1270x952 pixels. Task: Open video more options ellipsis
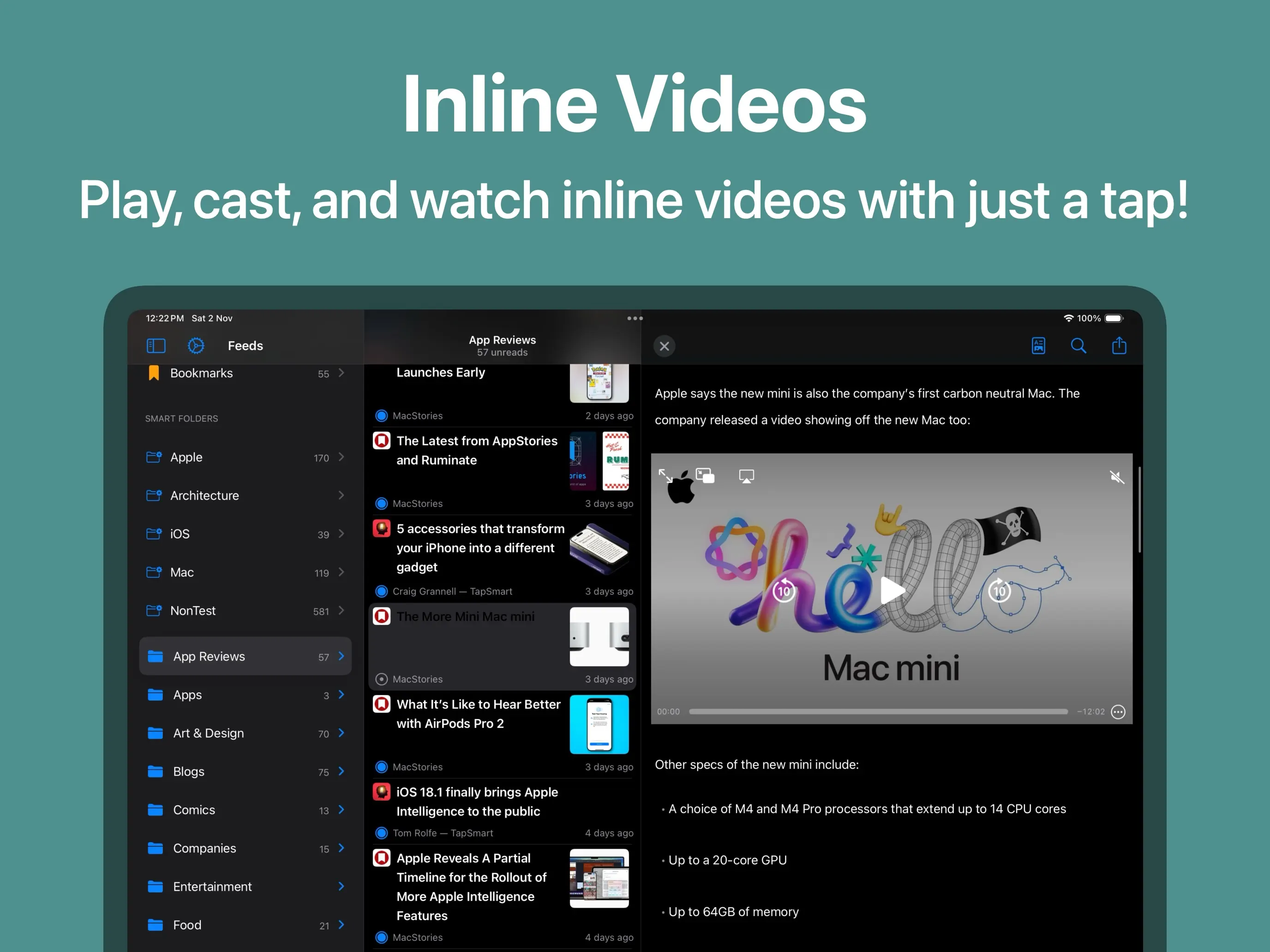coord(1118,712)
